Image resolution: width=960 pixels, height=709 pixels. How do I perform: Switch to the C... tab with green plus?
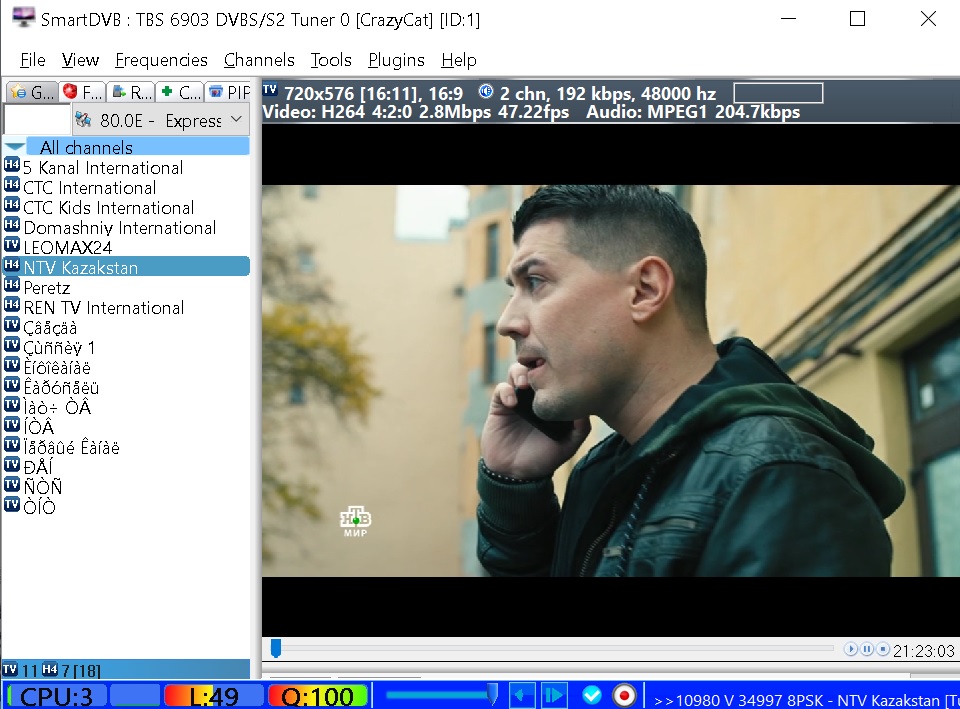click(180, 92)
